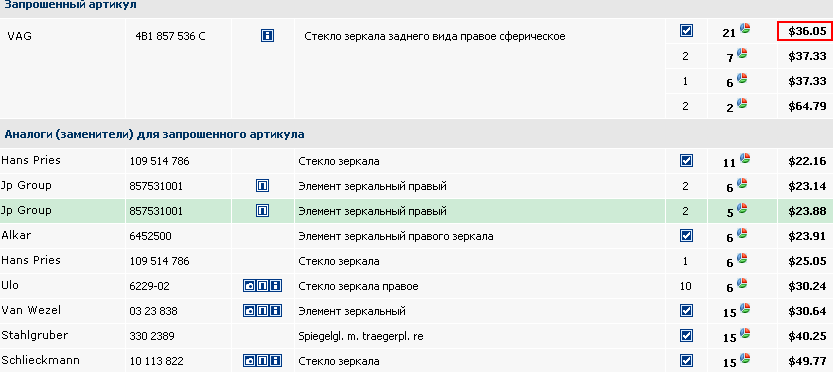Open the photo camera icon in the Ulo row
The height and width of the screenshot is (372, 833).
tap(250, 286)
